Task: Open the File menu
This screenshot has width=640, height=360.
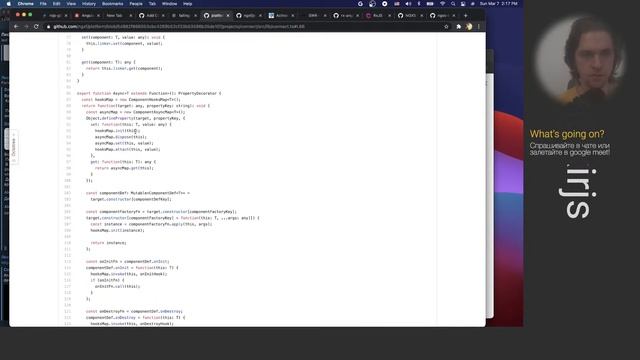Action: pyautogui.click(x=43, y=4)
